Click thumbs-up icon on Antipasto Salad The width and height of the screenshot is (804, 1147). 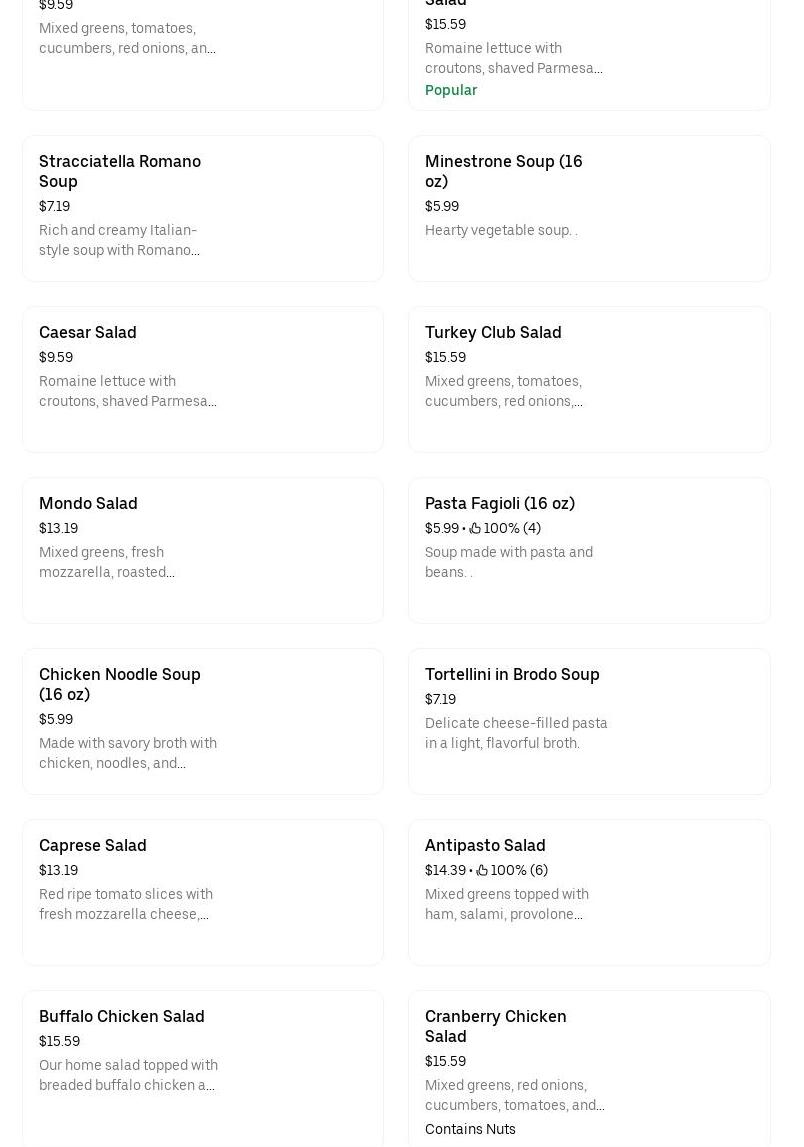(482, 871)
